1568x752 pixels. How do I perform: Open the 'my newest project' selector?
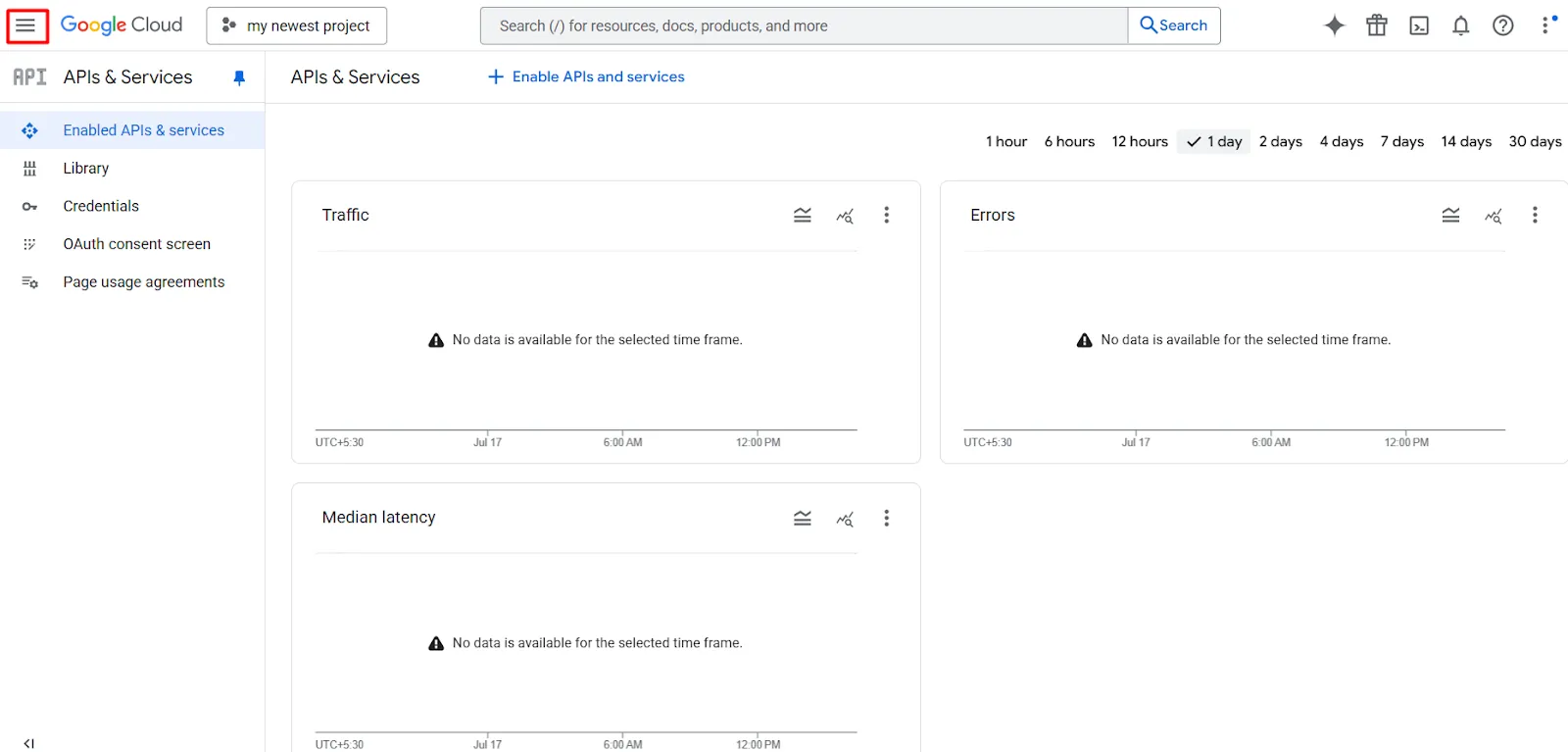click(297, 25)
